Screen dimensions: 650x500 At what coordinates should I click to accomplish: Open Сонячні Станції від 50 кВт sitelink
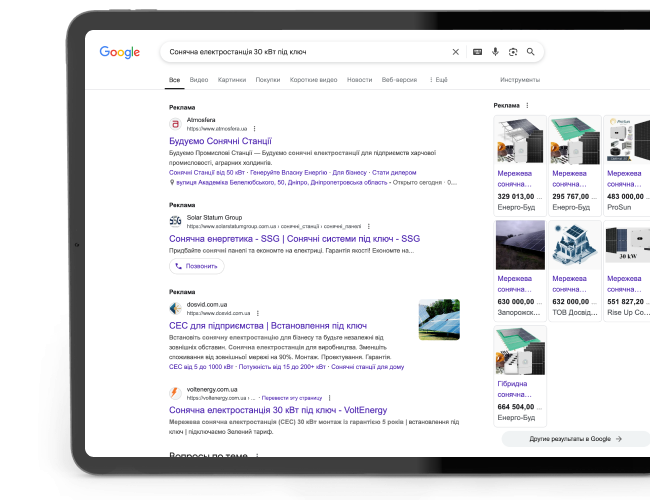206,172
